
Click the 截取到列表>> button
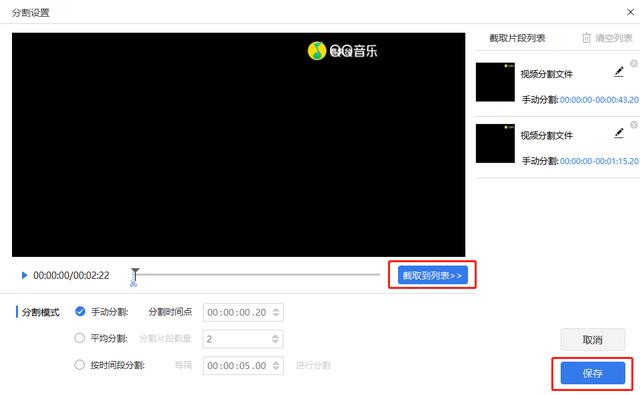click(433, 275)
